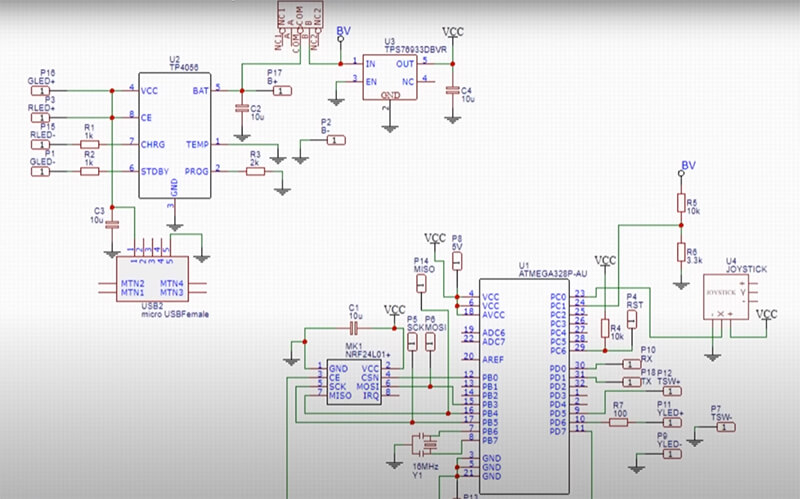Select the ATMEGA328P-AU part name
The image size is (800, 499).
point(553,273)
